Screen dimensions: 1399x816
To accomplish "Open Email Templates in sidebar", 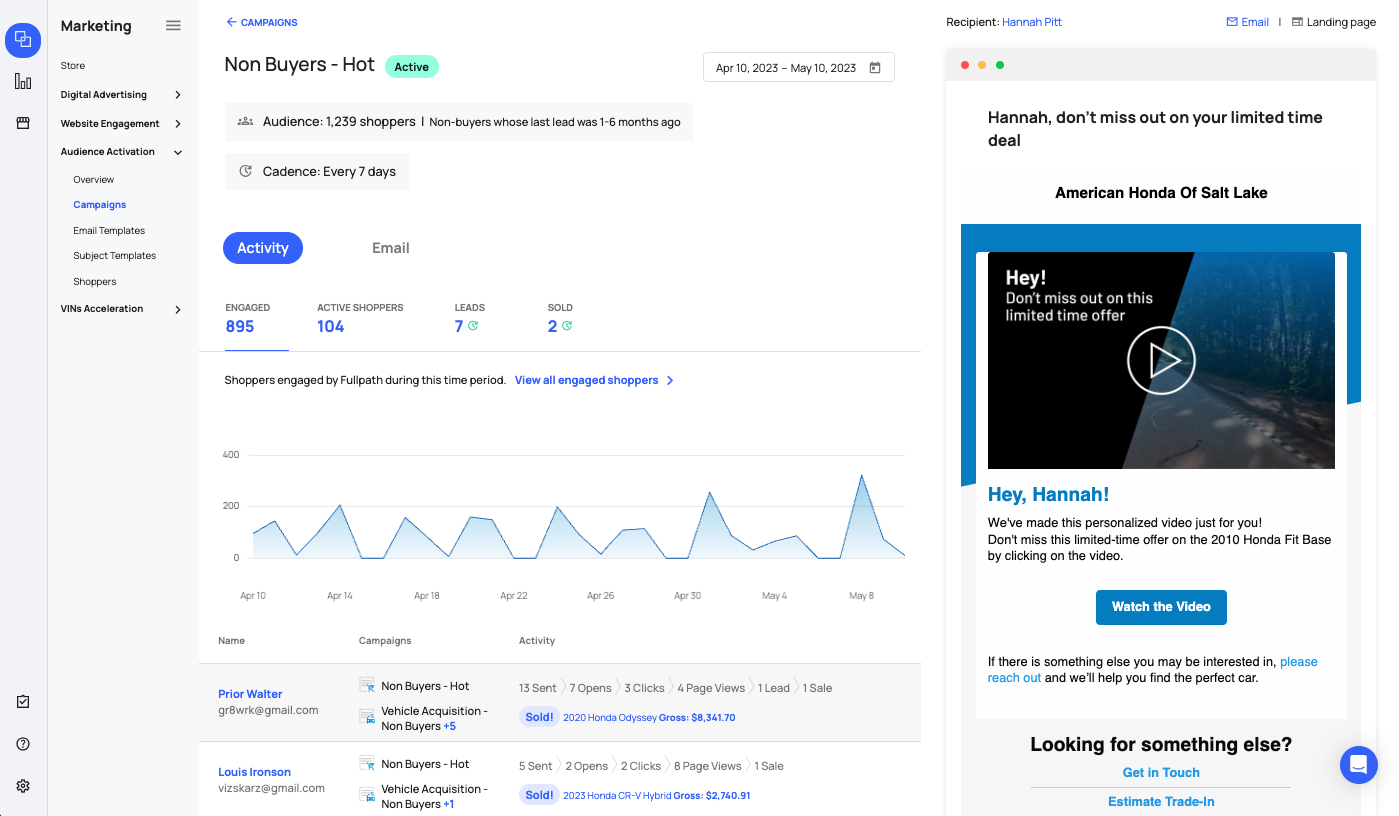I will [109, 231].
